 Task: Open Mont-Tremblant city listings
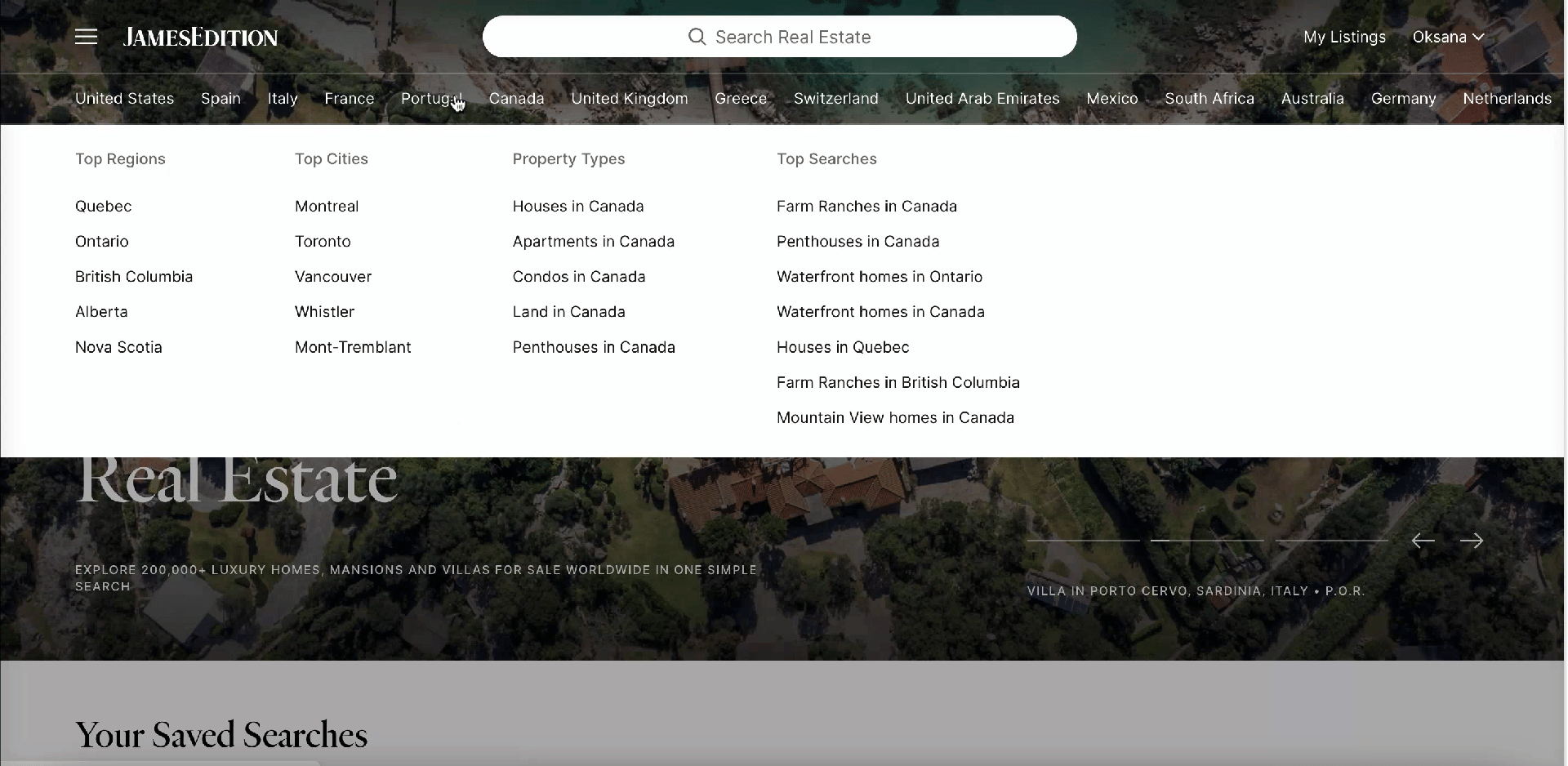pyautogui.click(x=353, y=347)
